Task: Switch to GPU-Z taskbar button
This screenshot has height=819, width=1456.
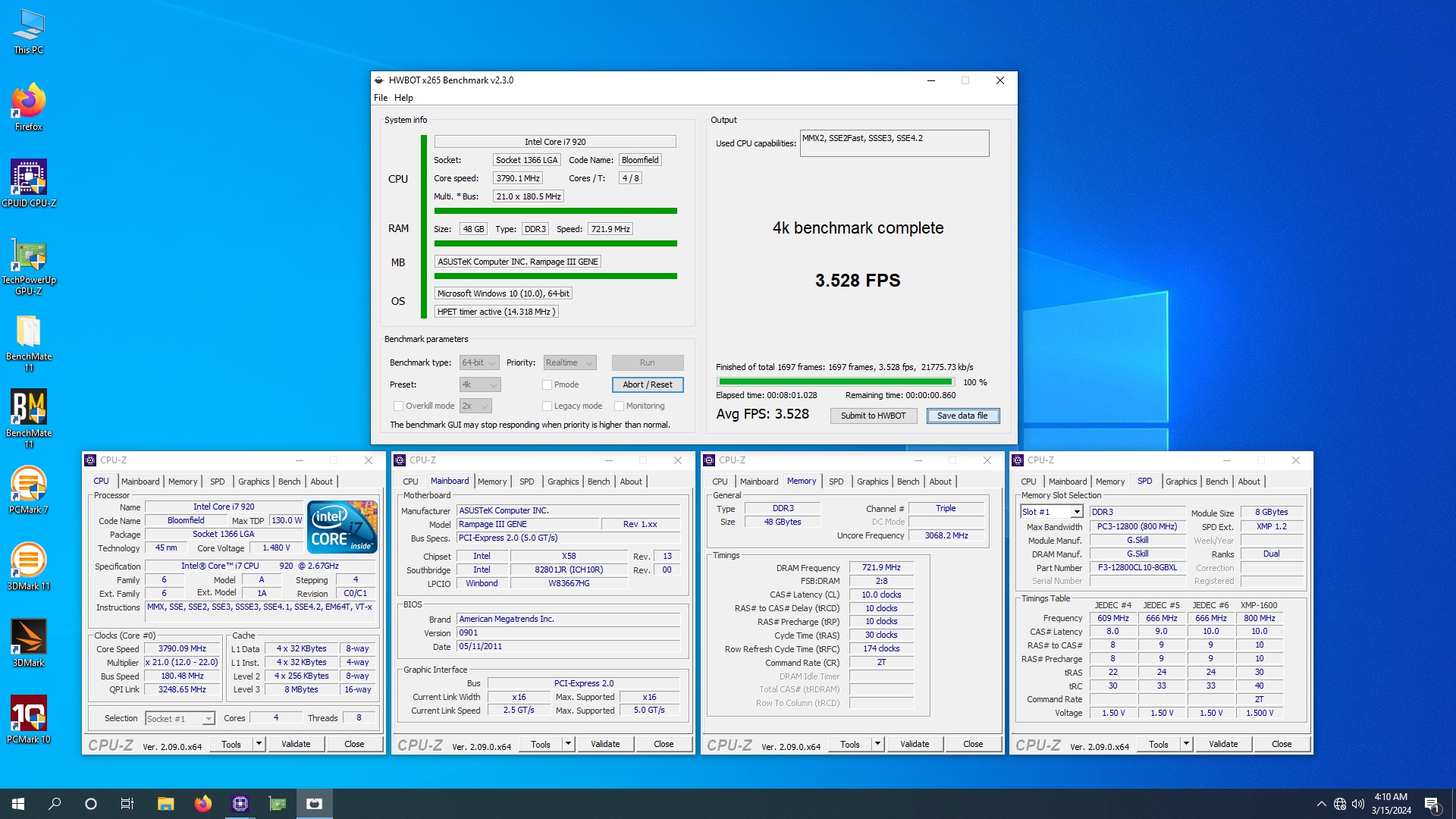Action: pyautogui.click(x=278, y=804)
